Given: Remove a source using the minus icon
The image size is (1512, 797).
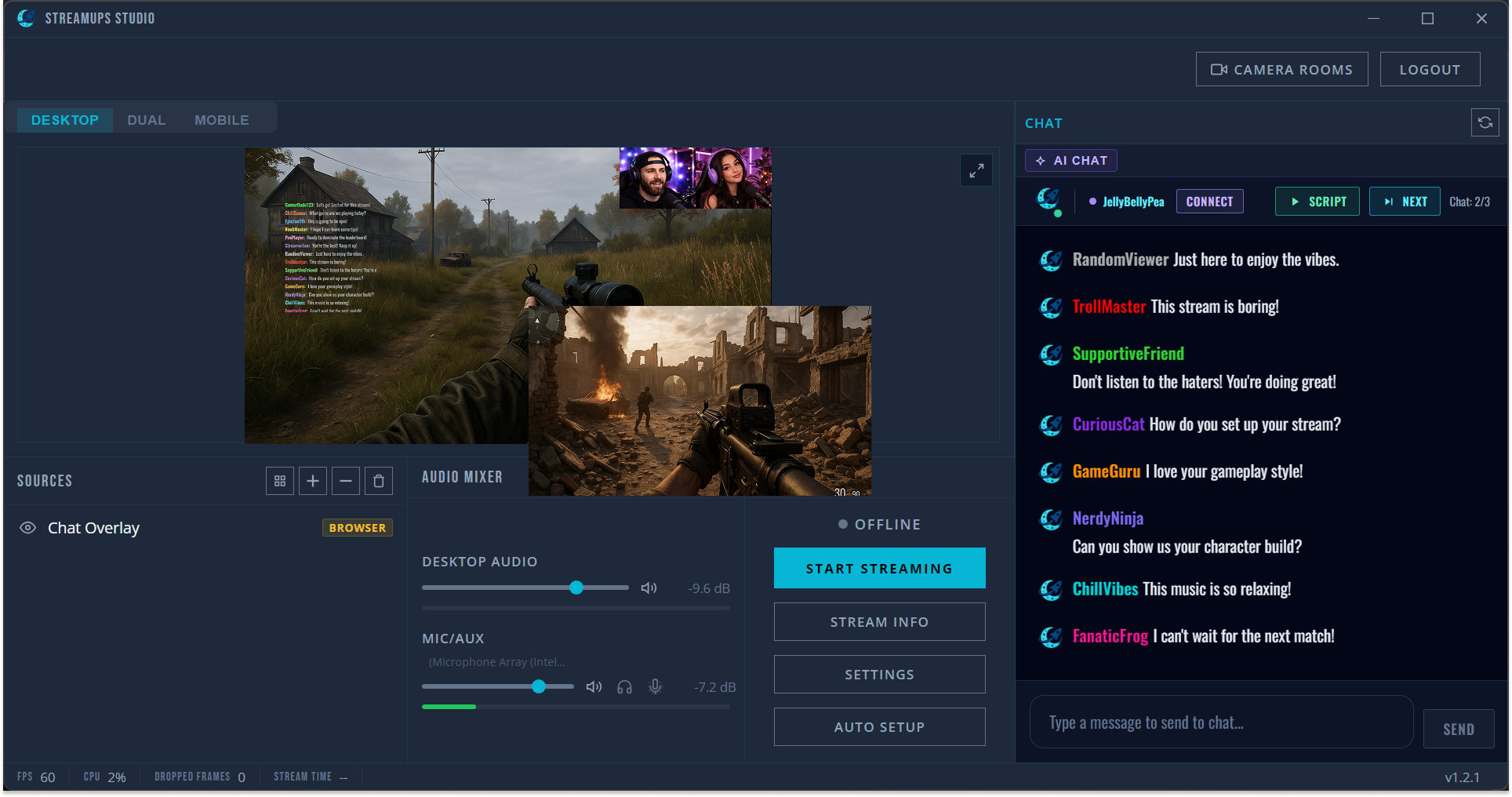Looking at the screenshot, I should [x=345, y=480].
